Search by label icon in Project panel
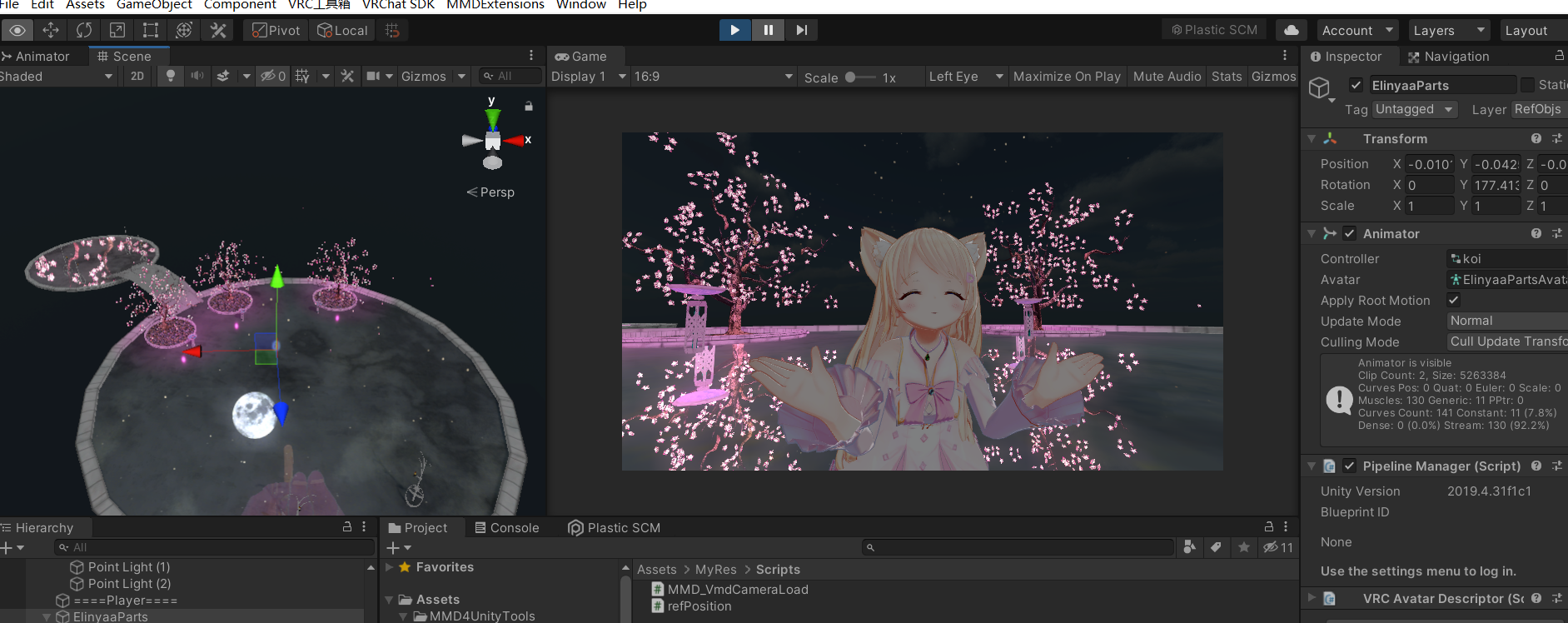Screen dimensions: 1568x623 click(x=1216, y=546)
